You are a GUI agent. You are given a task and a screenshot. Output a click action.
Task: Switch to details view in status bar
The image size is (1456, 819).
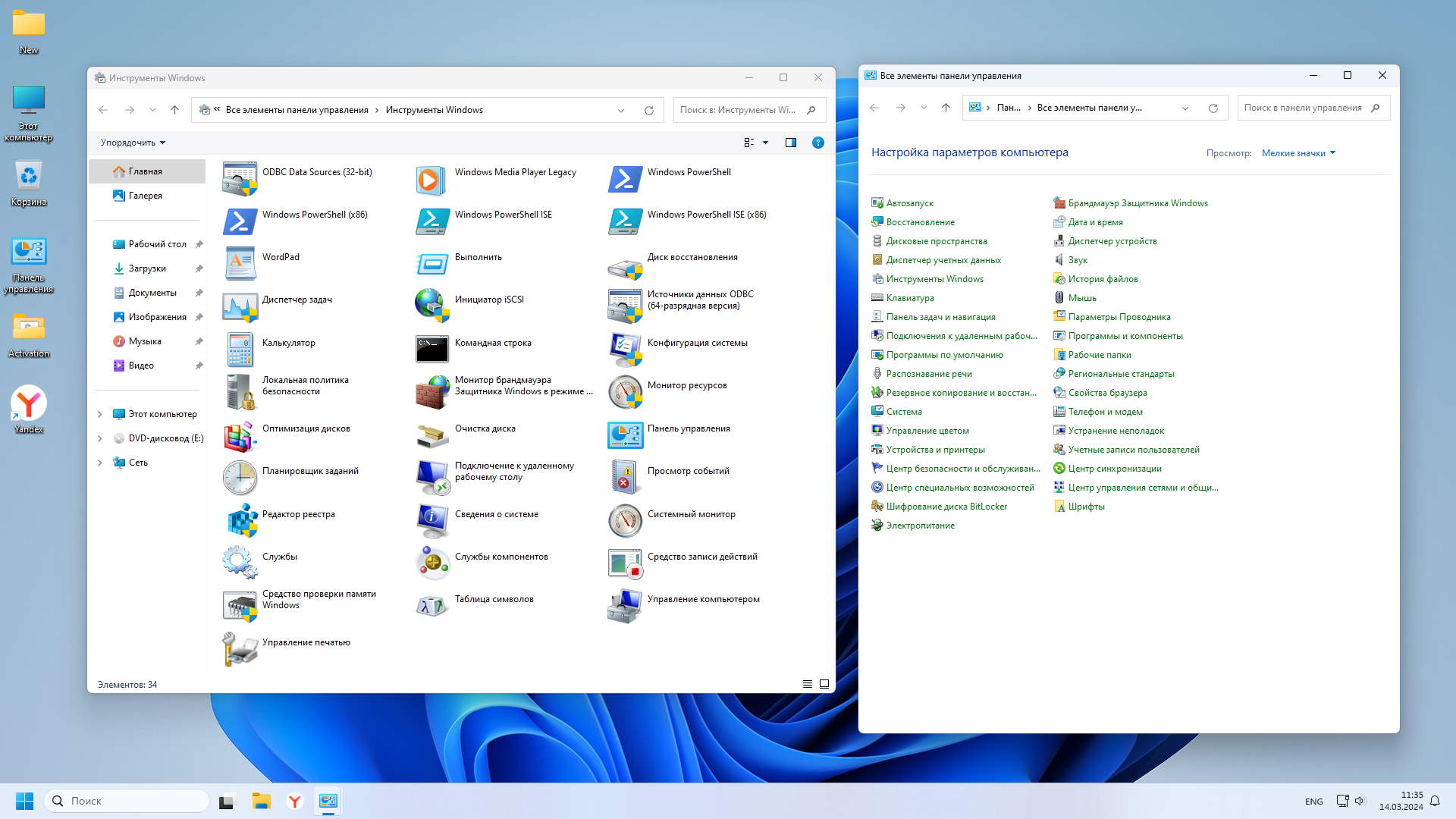(808, 684)
